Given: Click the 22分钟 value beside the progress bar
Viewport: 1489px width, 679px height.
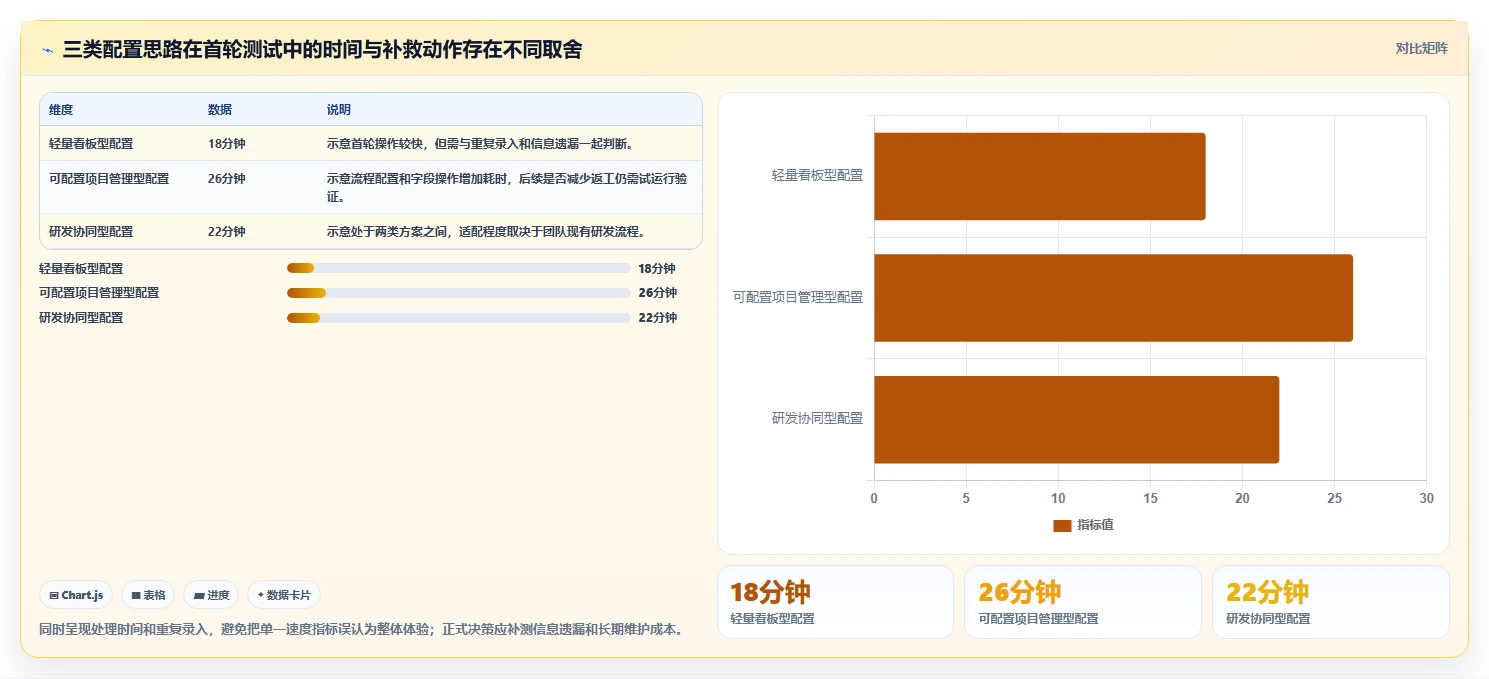Looking at the screenshot, I should 657,318.
